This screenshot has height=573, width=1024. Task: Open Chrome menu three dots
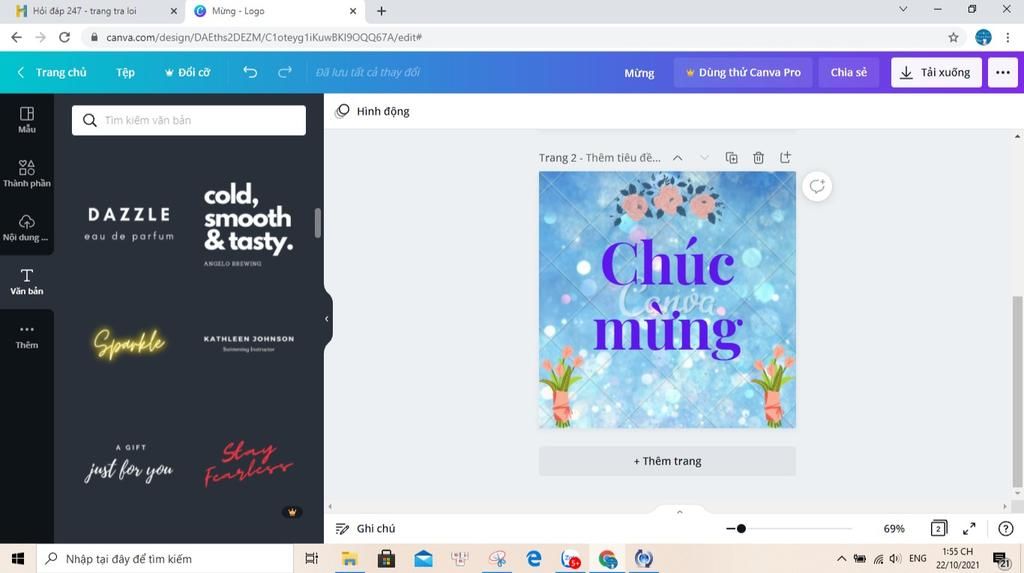pos(1008,37)
